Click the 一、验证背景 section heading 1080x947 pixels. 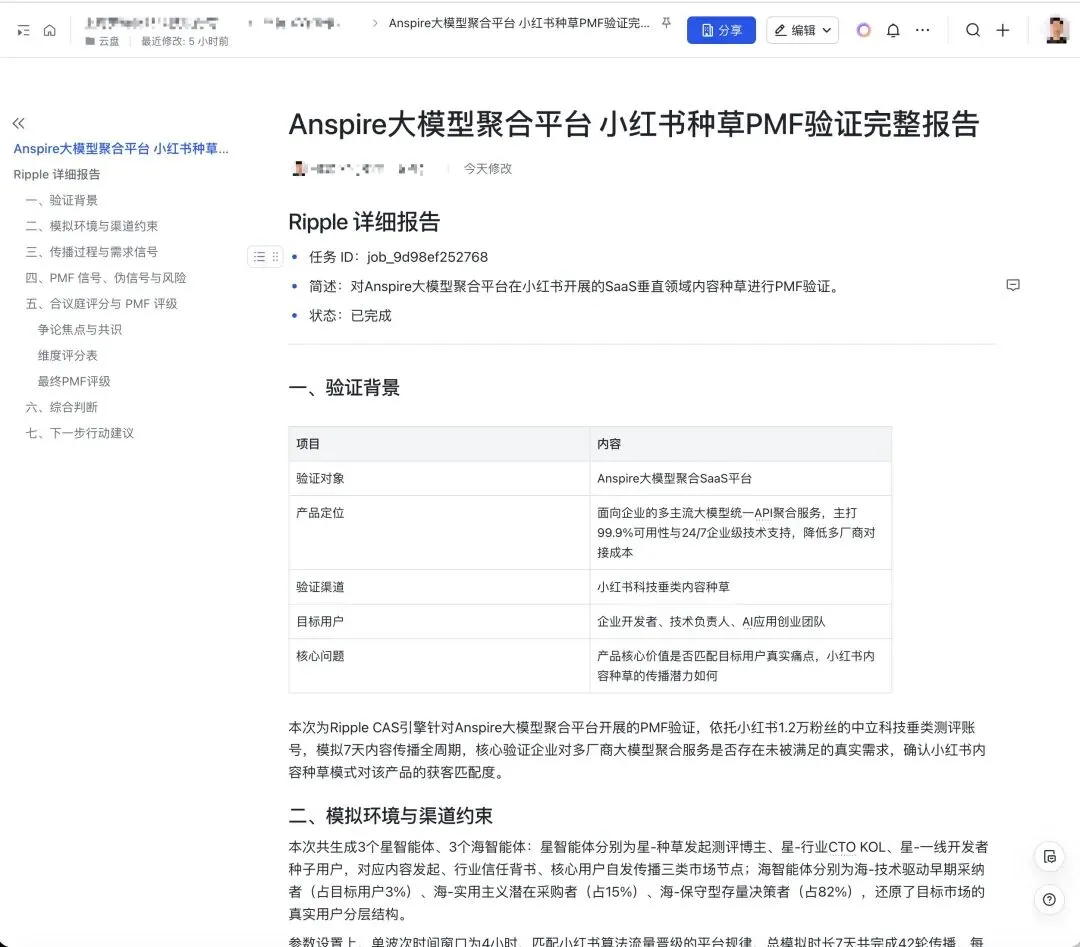(344, 388)
